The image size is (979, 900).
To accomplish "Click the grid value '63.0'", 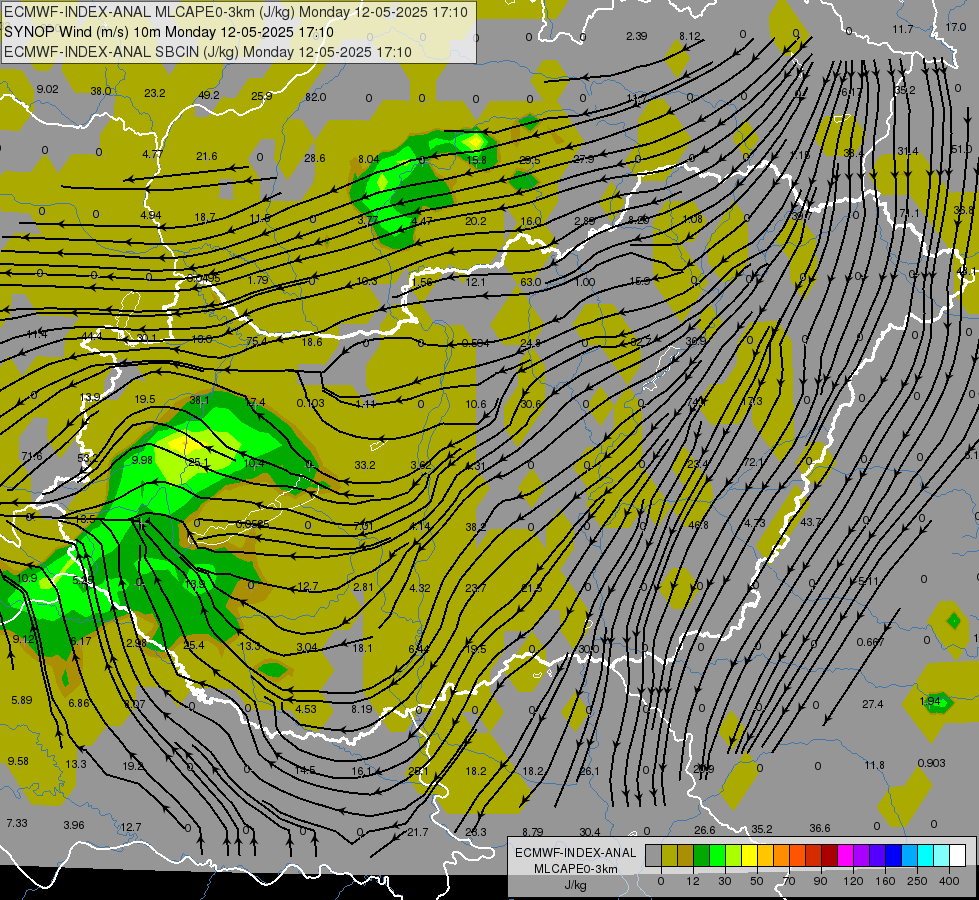I will (x=531, y=282).
